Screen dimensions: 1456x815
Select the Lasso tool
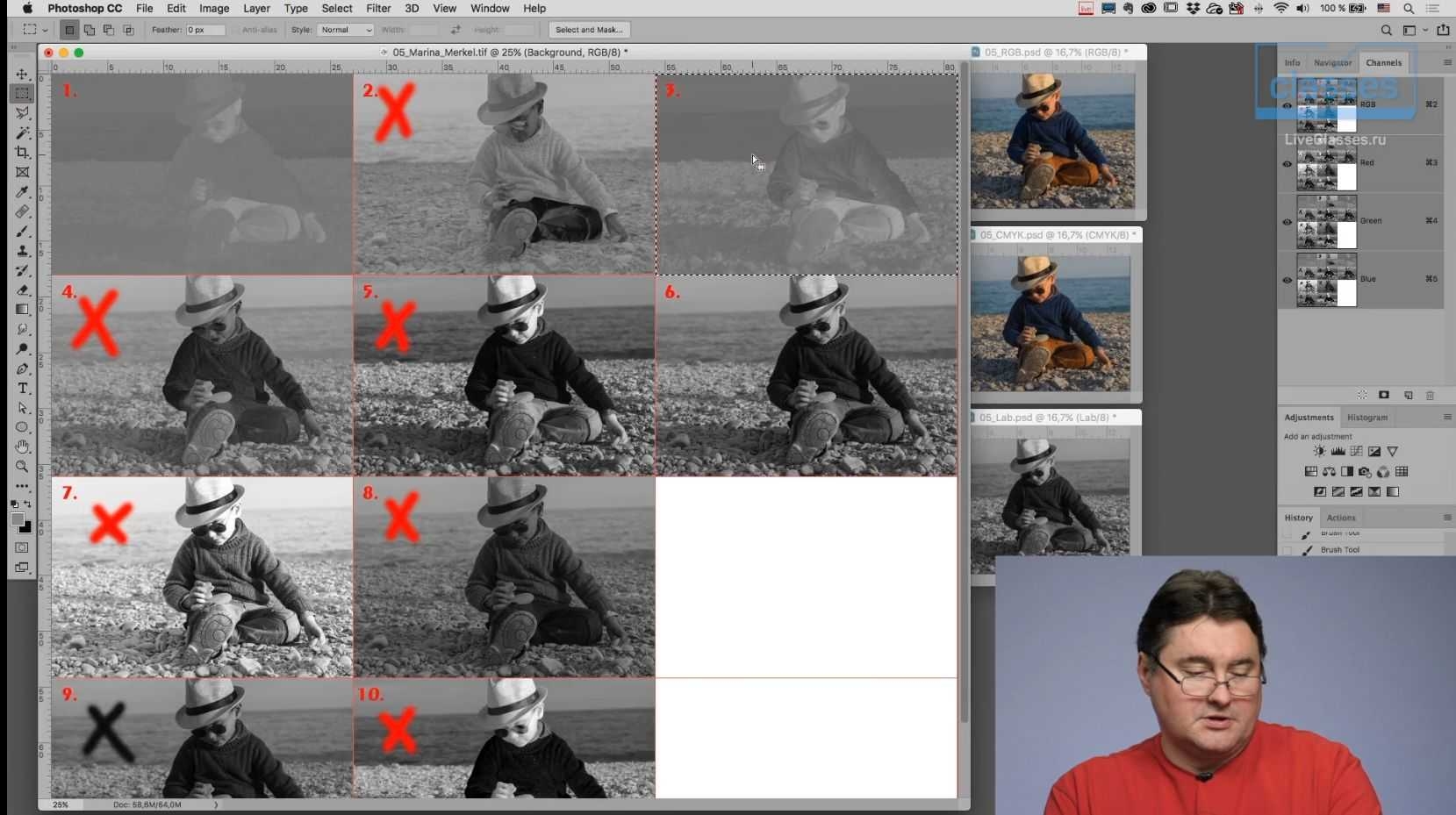pyautogui.click(x=23, y=113)
